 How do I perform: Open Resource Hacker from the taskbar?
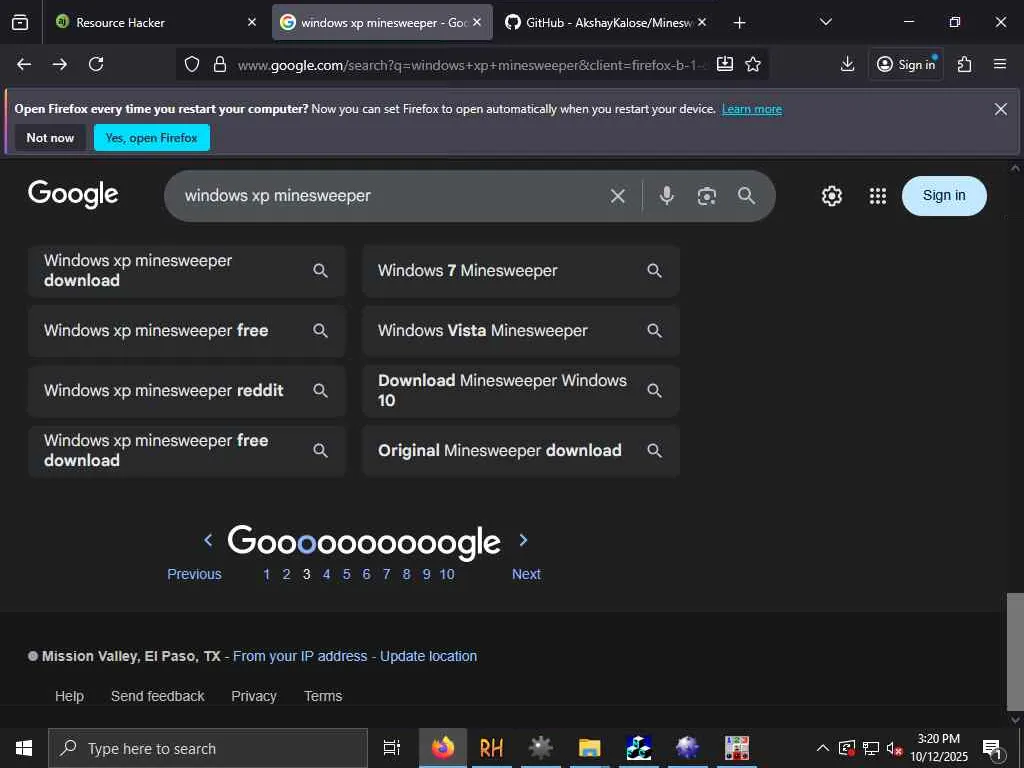click(x=492, y=748)
